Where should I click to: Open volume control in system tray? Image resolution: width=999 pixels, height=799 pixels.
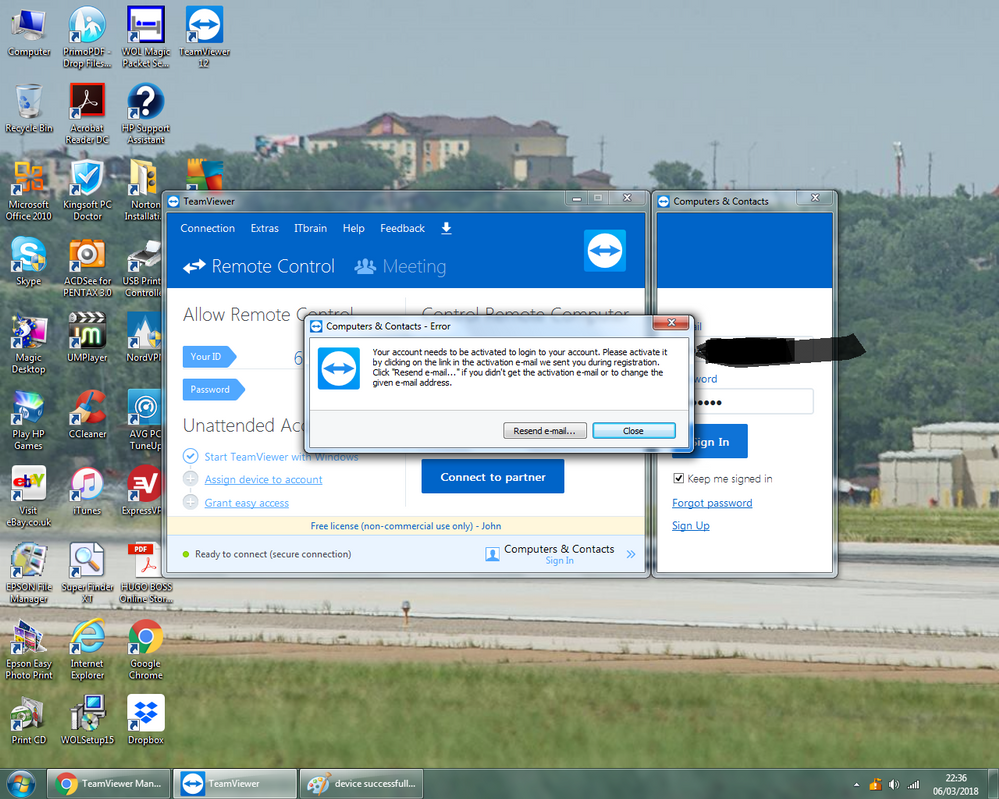point(894,784)
